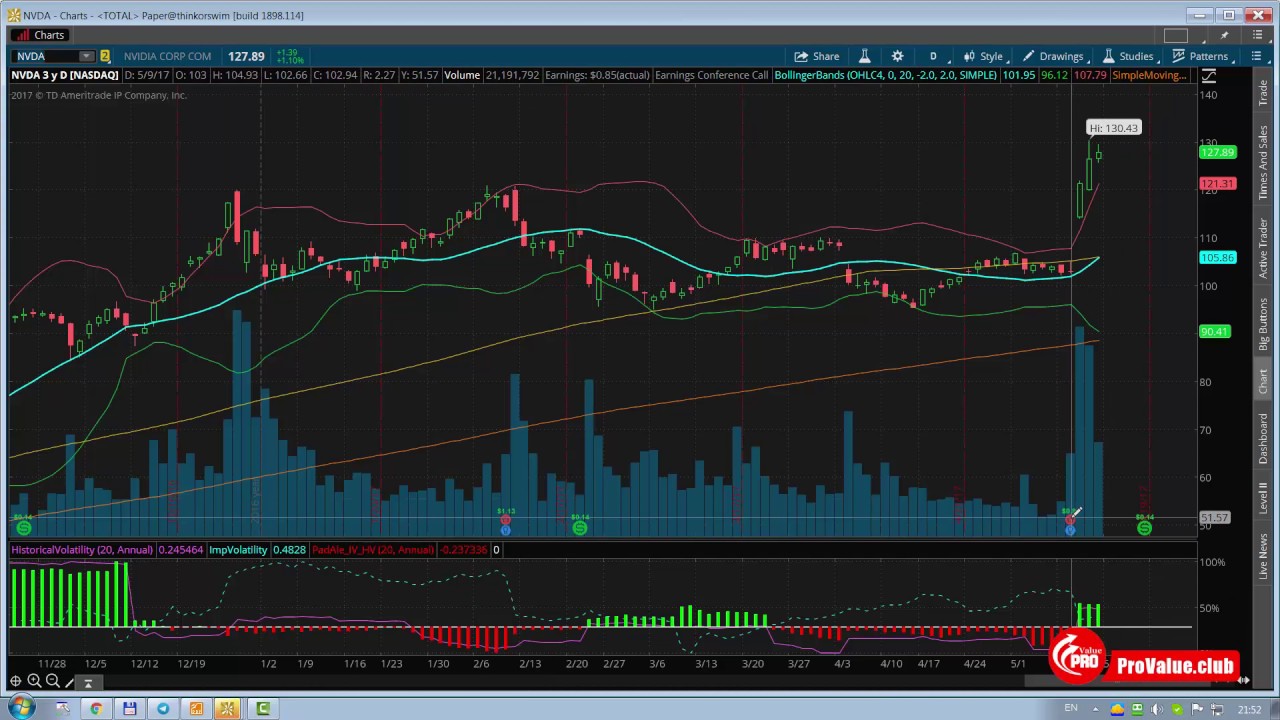The image size is (1280, 720).
Task: Click the rightmost green marker on chart
Action: [1144, 527]
